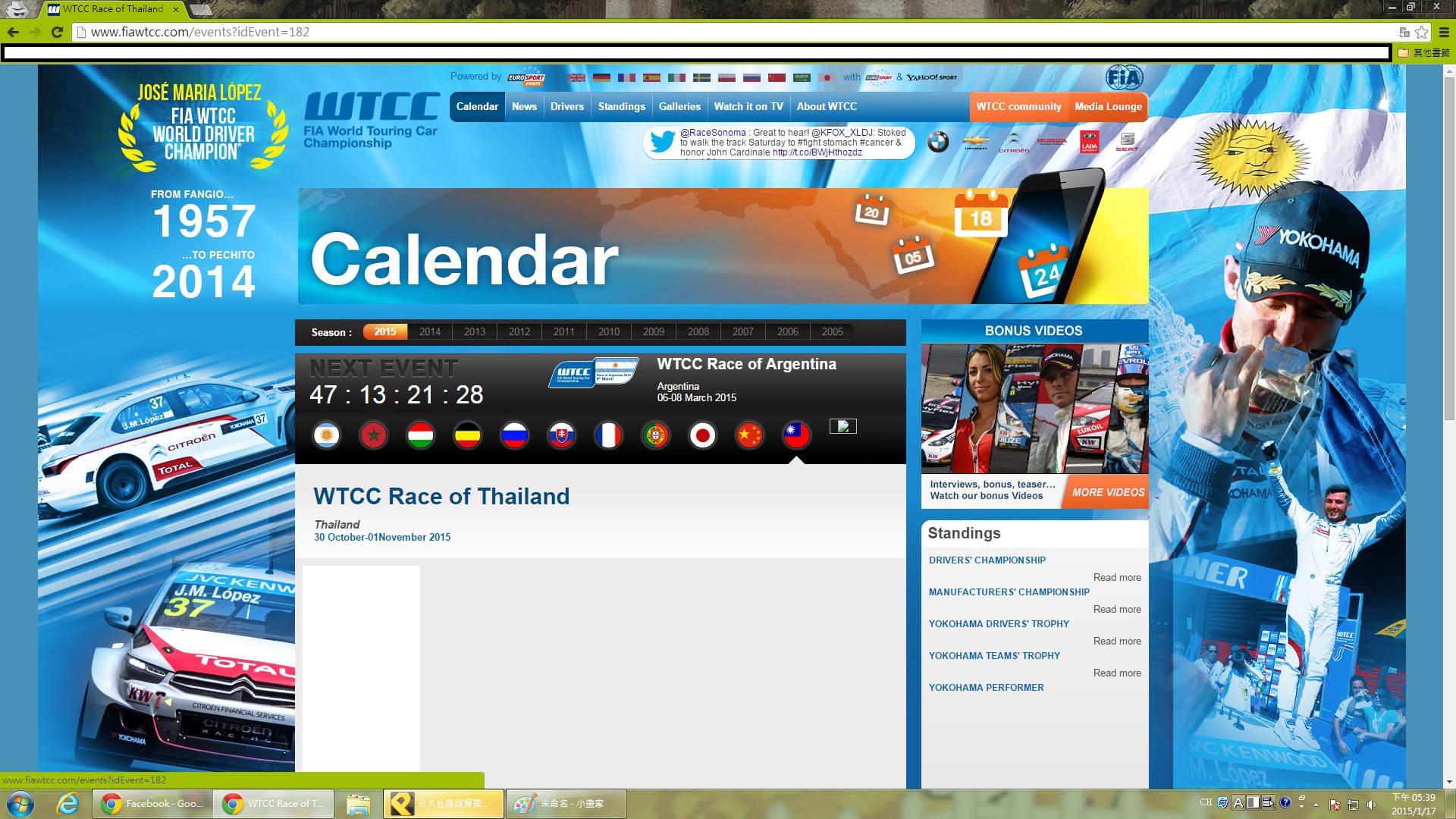
Task: Select the Russian flag in top language bar
Action: 752,77
